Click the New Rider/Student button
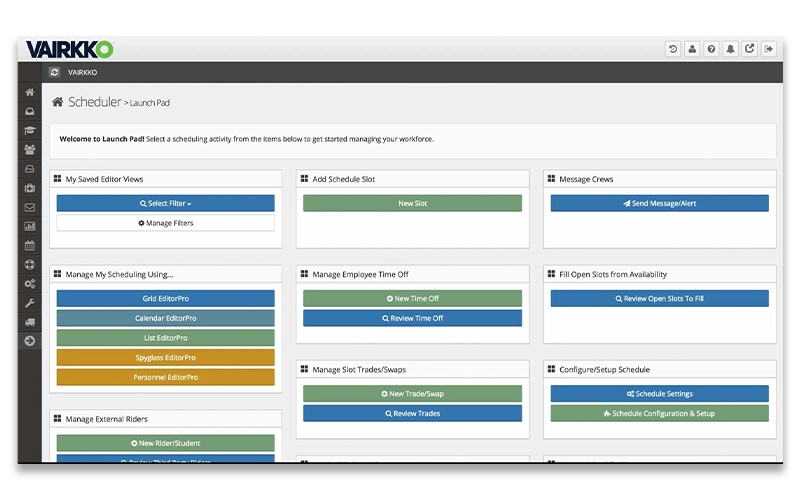The width and height of the screenshot is (800, 500). pyautogui.click(x=165, y=443)
